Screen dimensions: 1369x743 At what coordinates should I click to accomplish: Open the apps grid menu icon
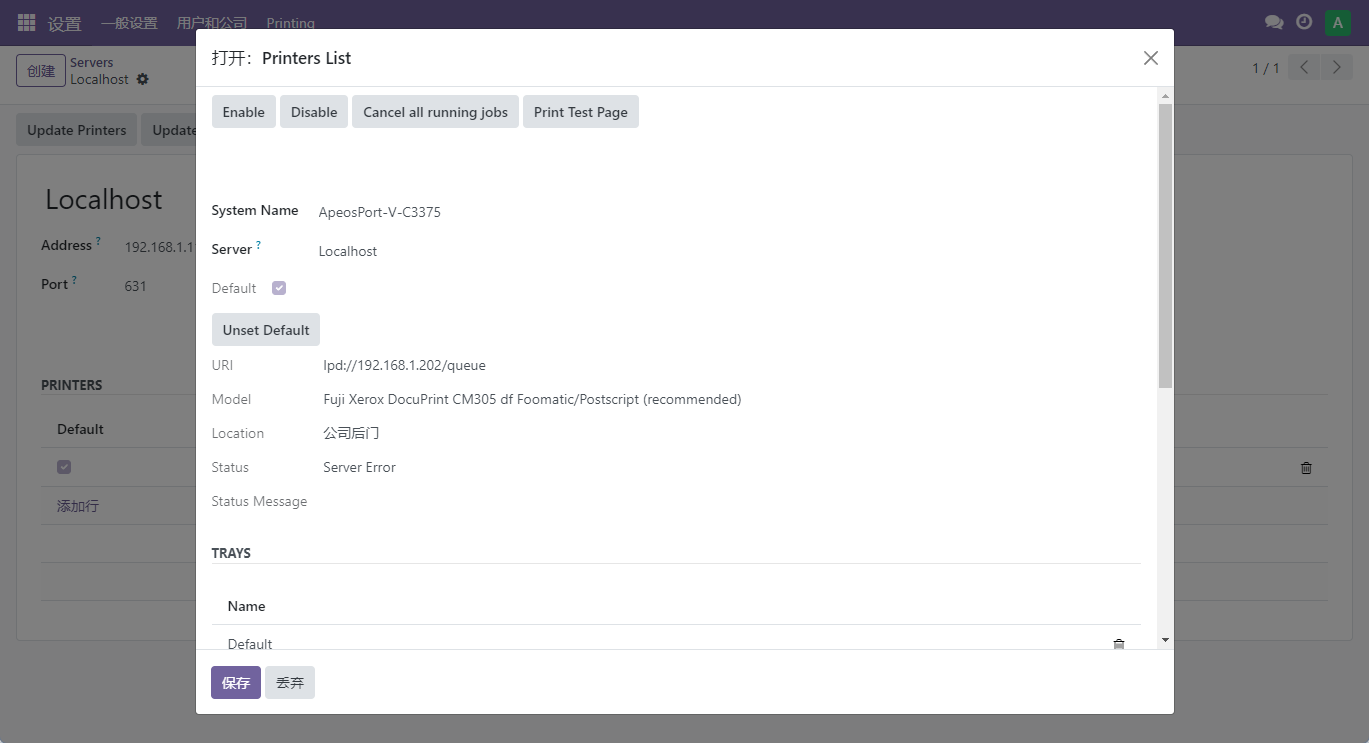point(27,22)
